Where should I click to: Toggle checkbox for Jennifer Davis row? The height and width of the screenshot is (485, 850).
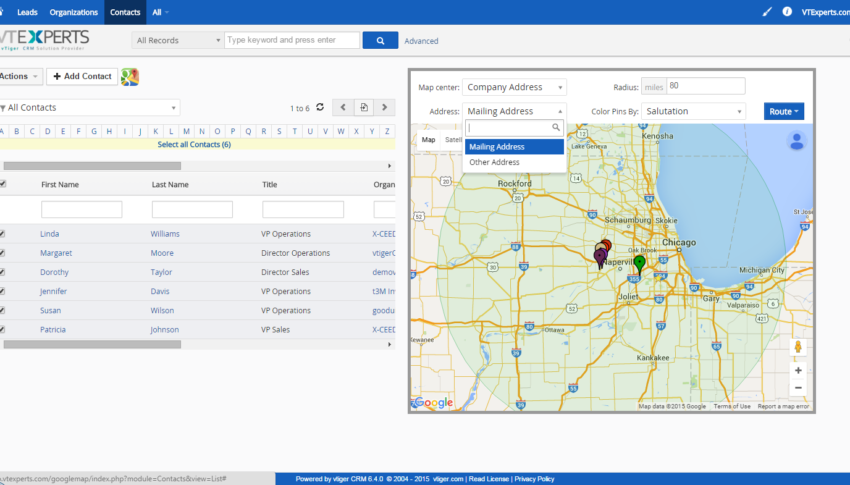click(x=3, y=291)
